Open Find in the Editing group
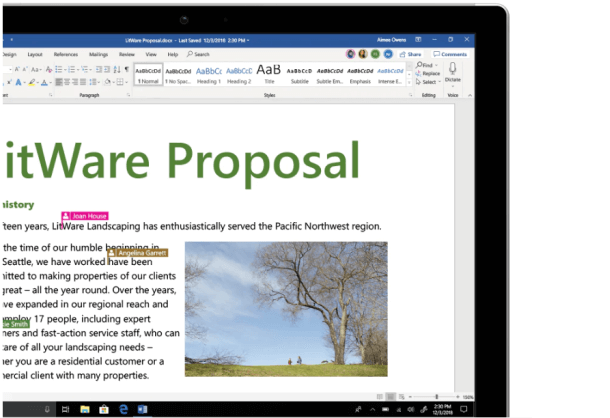610x418 pixels. [427, 65]
